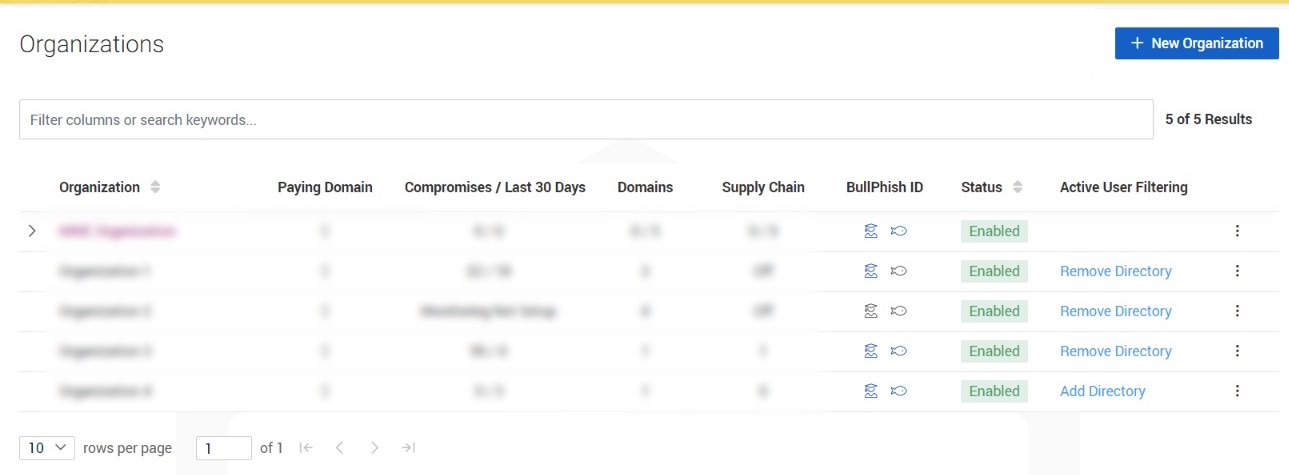Click BullPhish phishing fish icon in second row
The width and height of the screenshot is (1289, 475).
pos(898,271)
